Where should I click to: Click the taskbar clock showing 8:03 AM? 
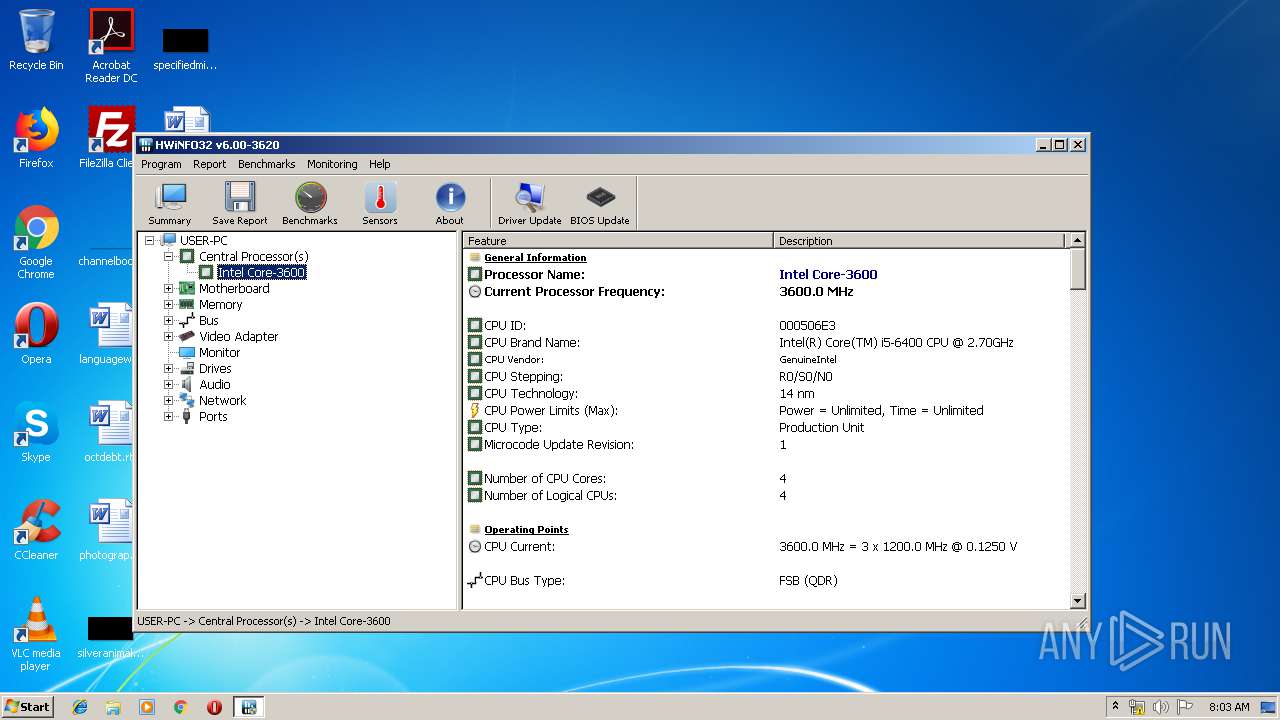(x=1229, y=707)
